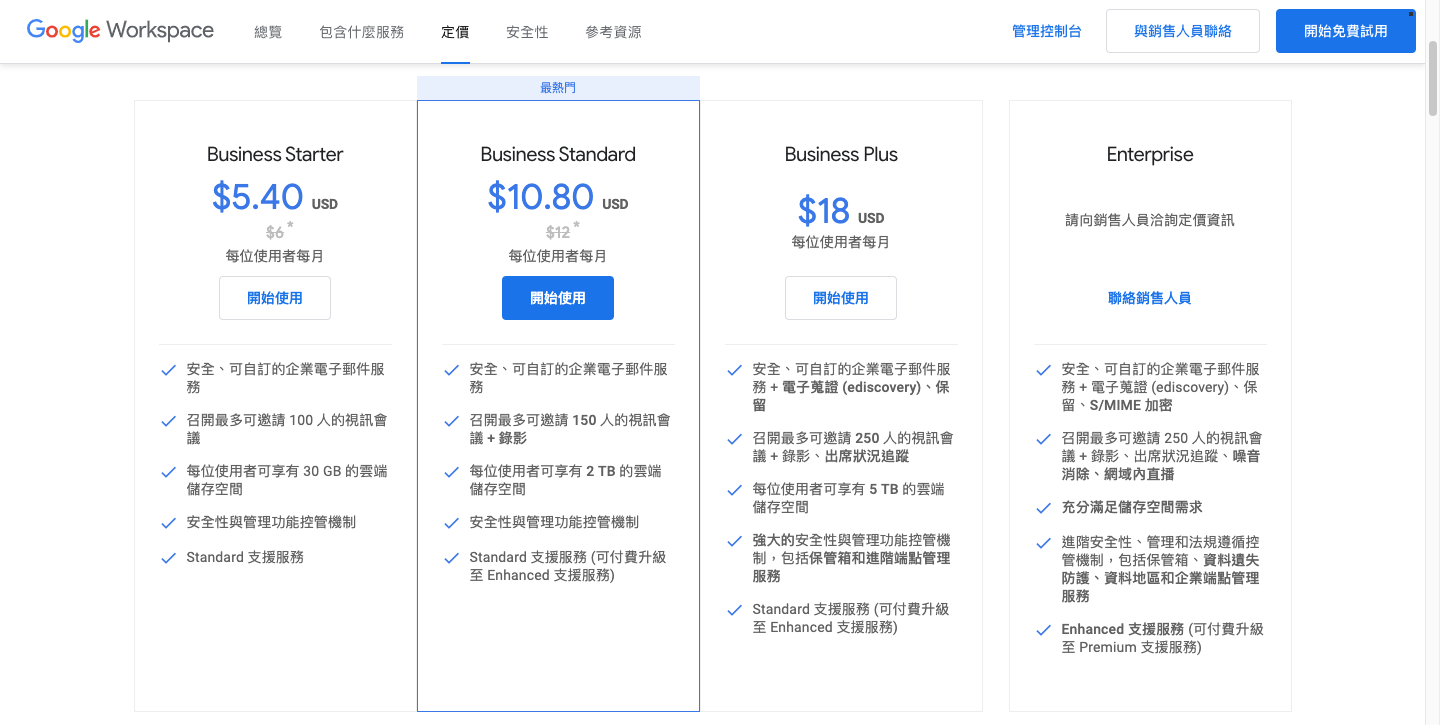Open the 管理控制台 link
Viewport: 1440px width, 725px height.
pyautogui.click(x=1047, y=31)
